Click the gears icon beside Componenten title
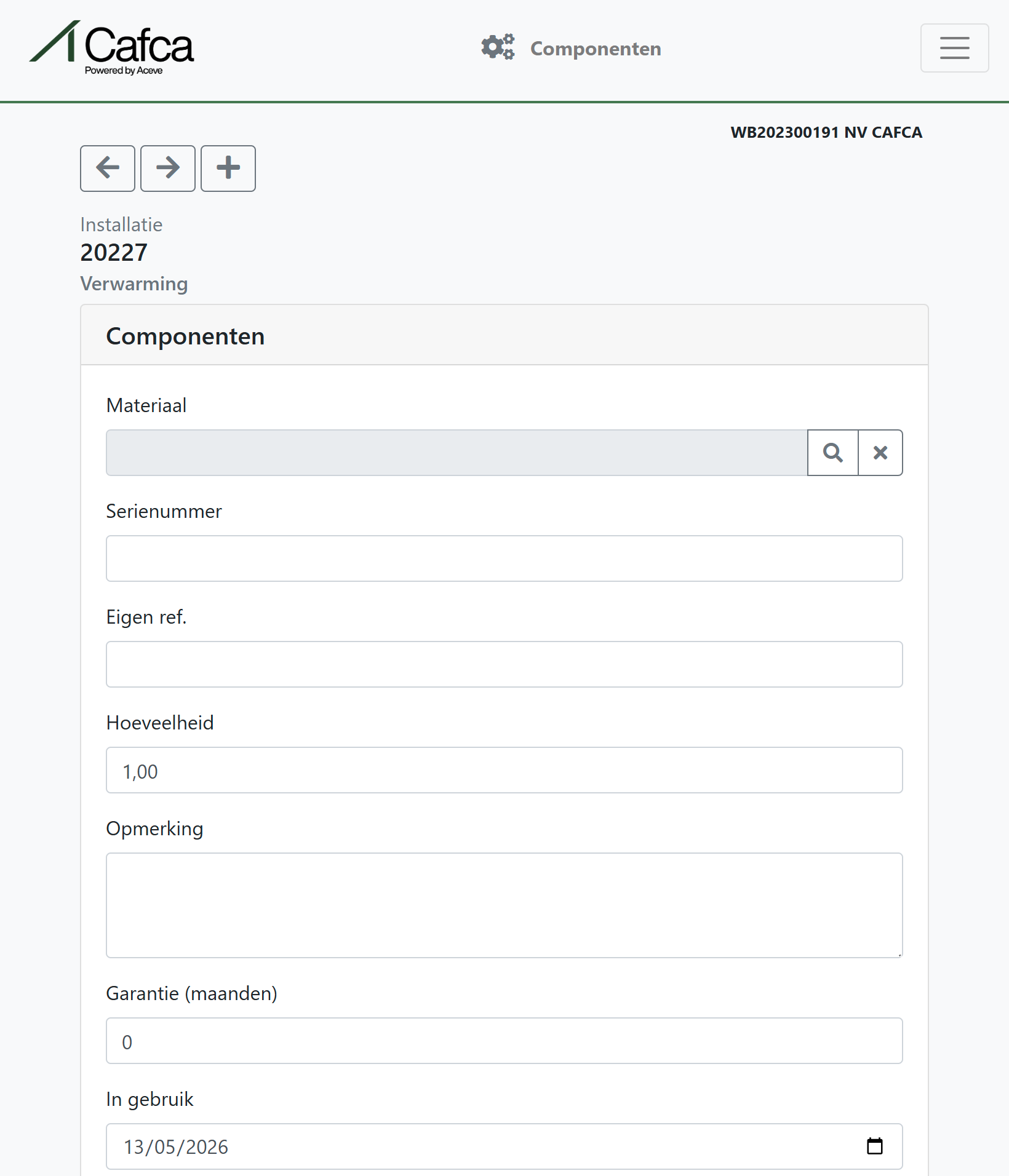1009x1176 pixels. 498,47
